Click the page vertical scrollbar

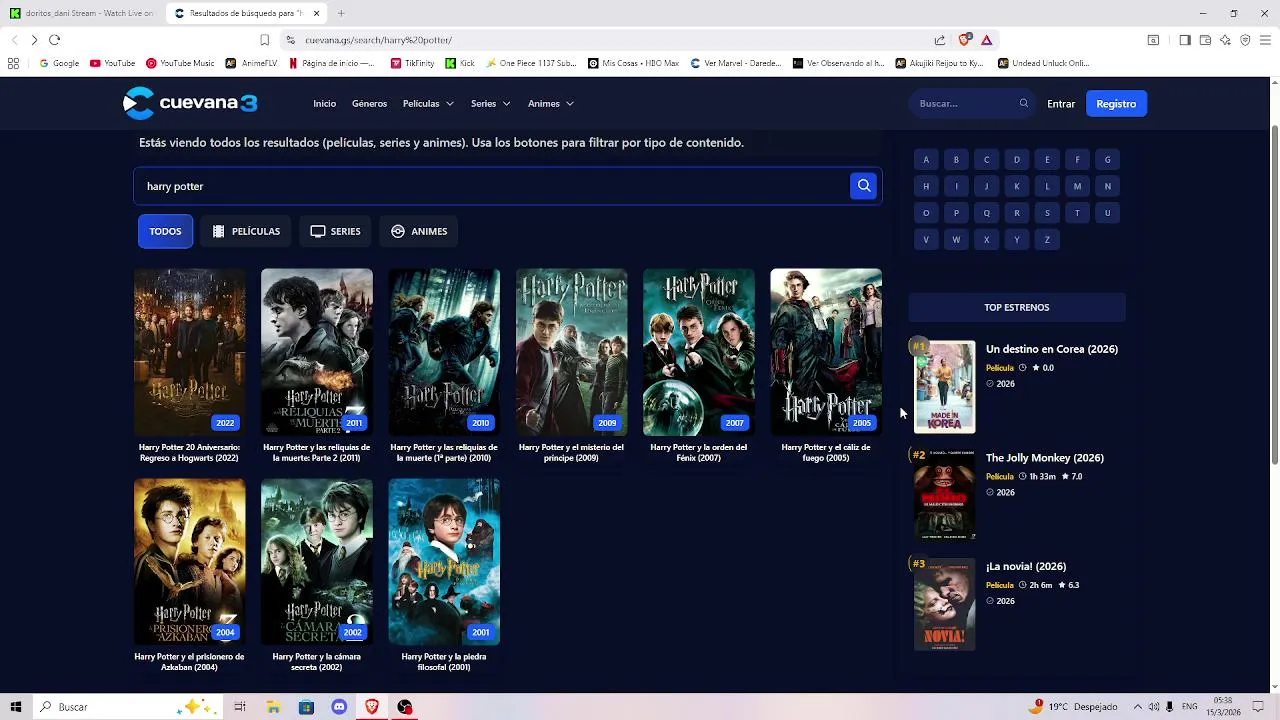pos(1274,295)
